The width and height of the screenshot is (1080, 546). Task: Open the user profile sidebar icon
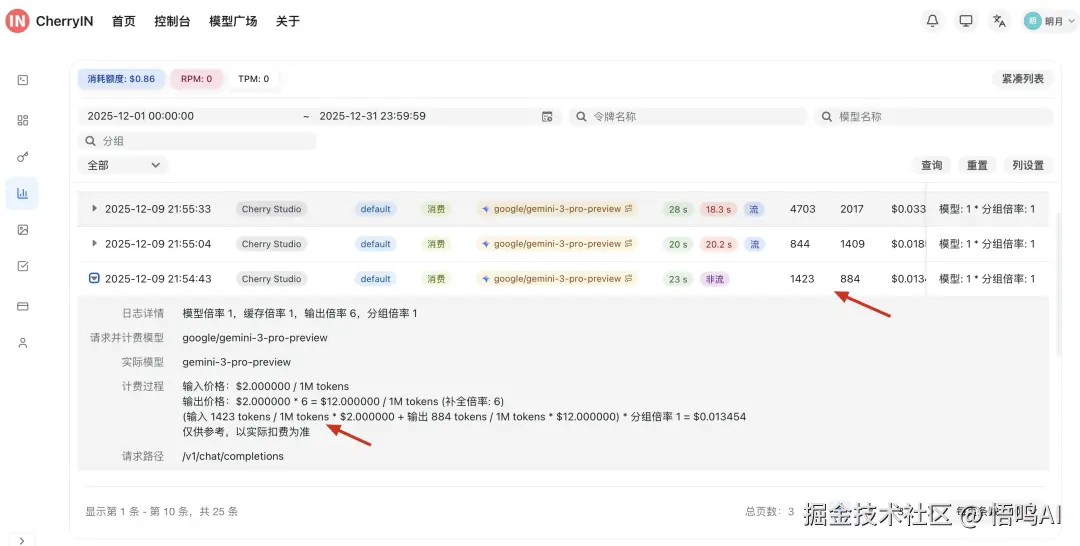pyautogui.click(x=23, y=343)
